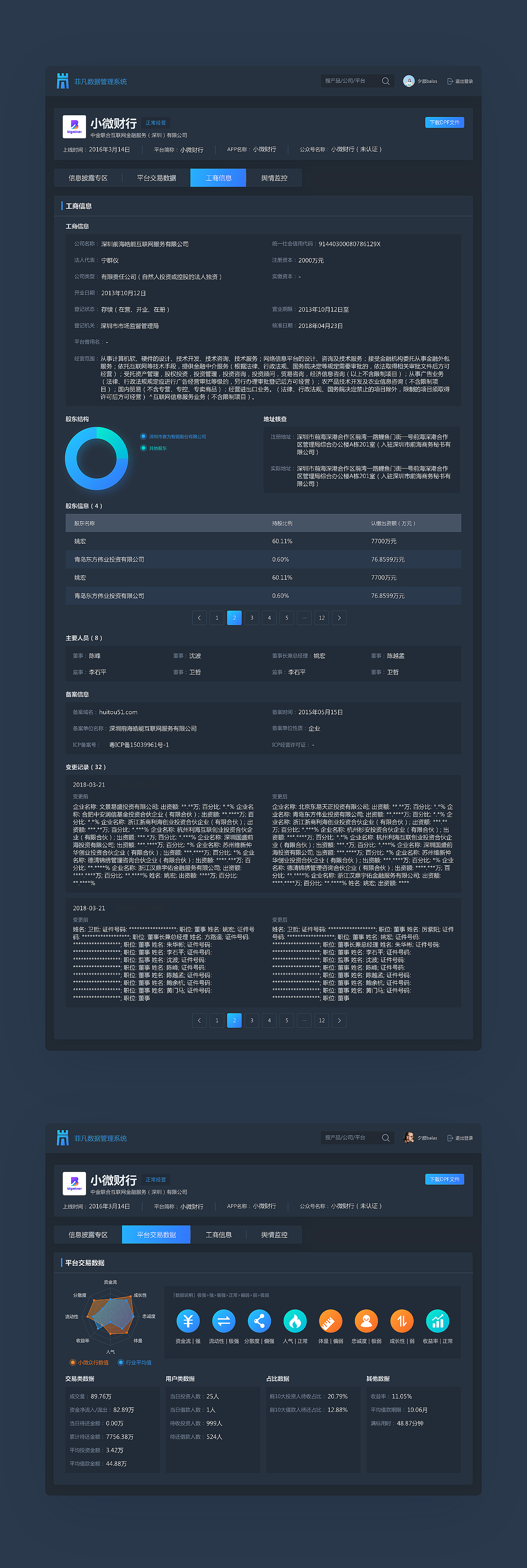527x1568 pixels.
Task: Click the search magnifier on the 平台交易数据 screen header
Action: (385, 1138)
